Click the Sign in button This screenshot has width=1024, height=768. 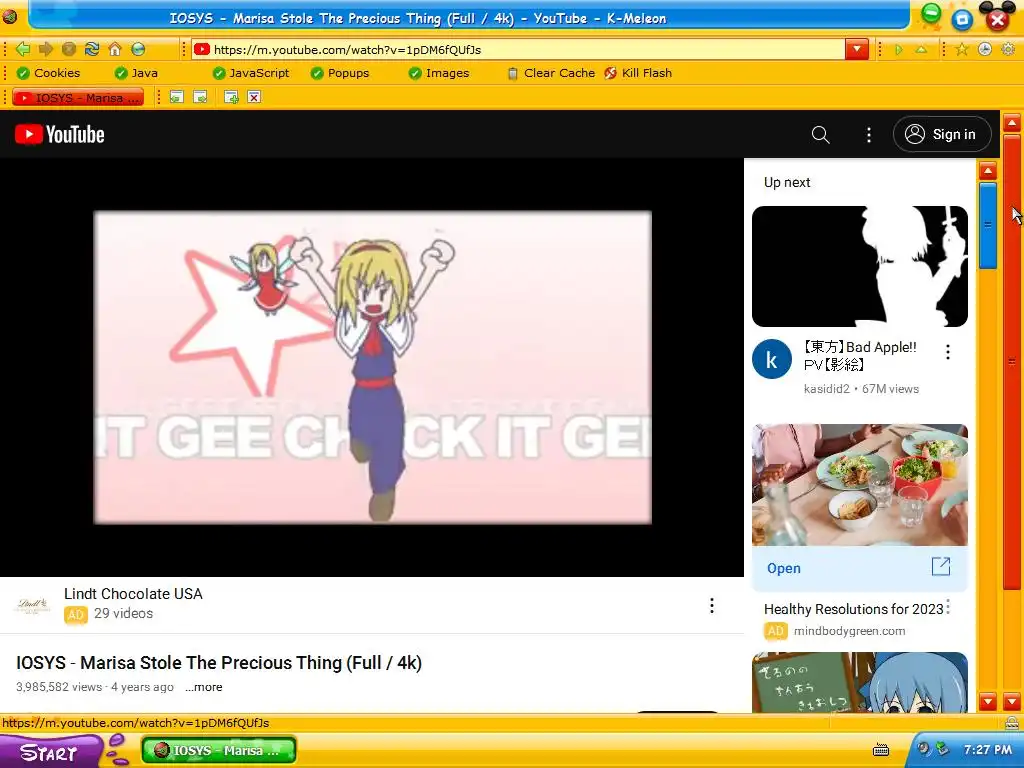[942, 135]
